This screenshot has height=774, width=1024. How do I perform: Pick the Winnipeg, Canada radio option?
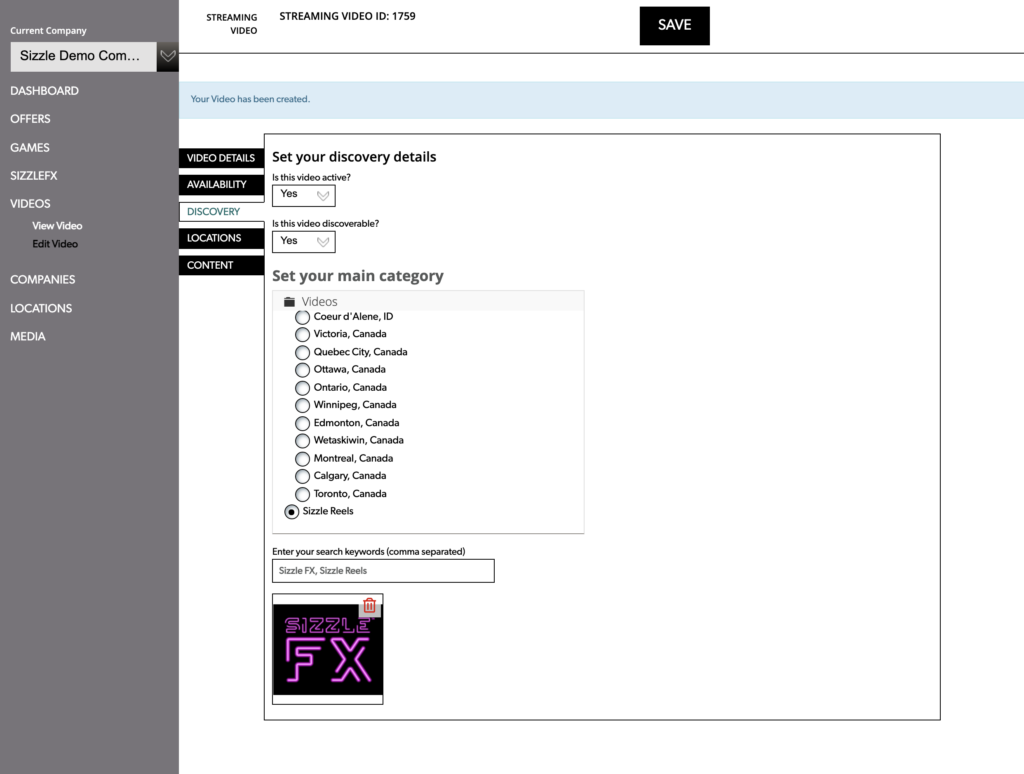pos(302,406)
